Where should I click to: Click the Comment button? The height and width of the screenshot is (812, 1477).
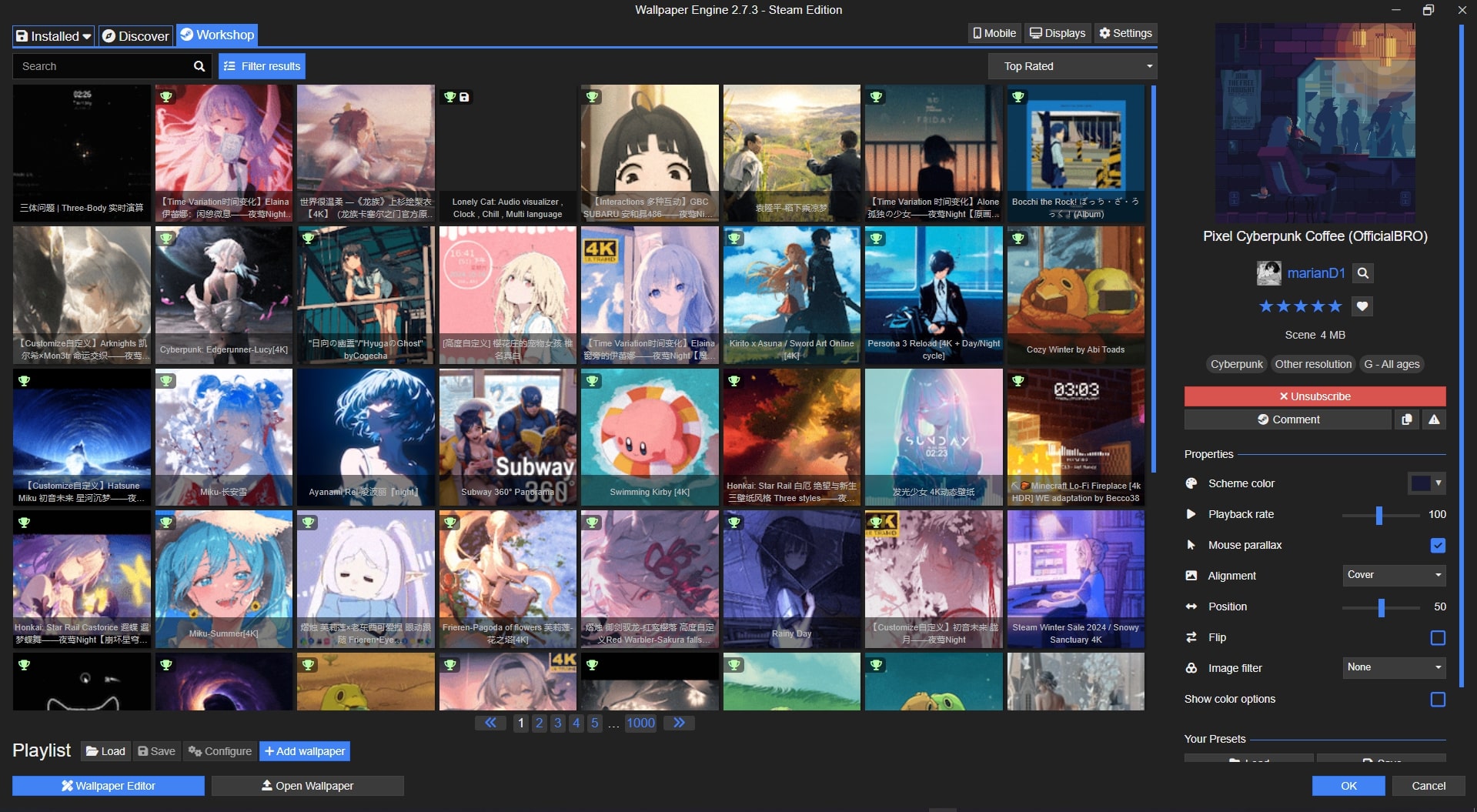pos(1288,419)
